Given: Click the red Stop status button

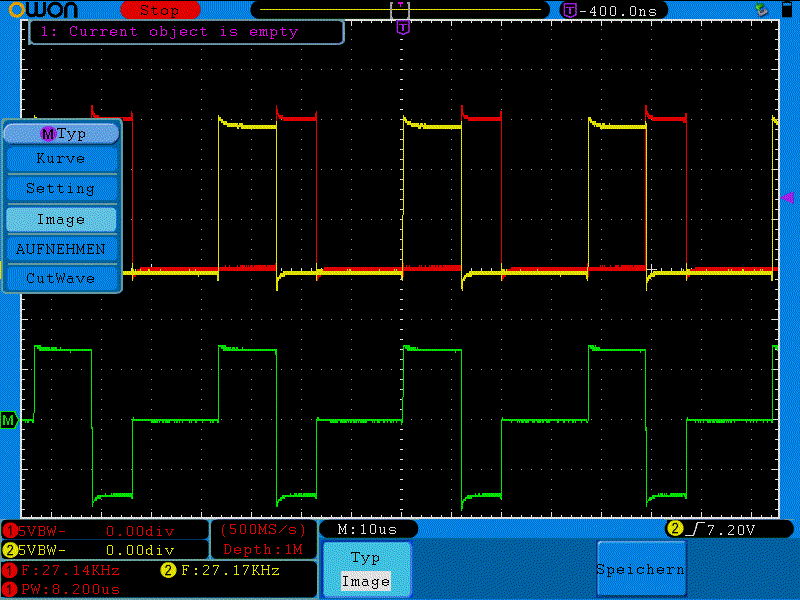Looking at the screenshot, I should (160, 10).
